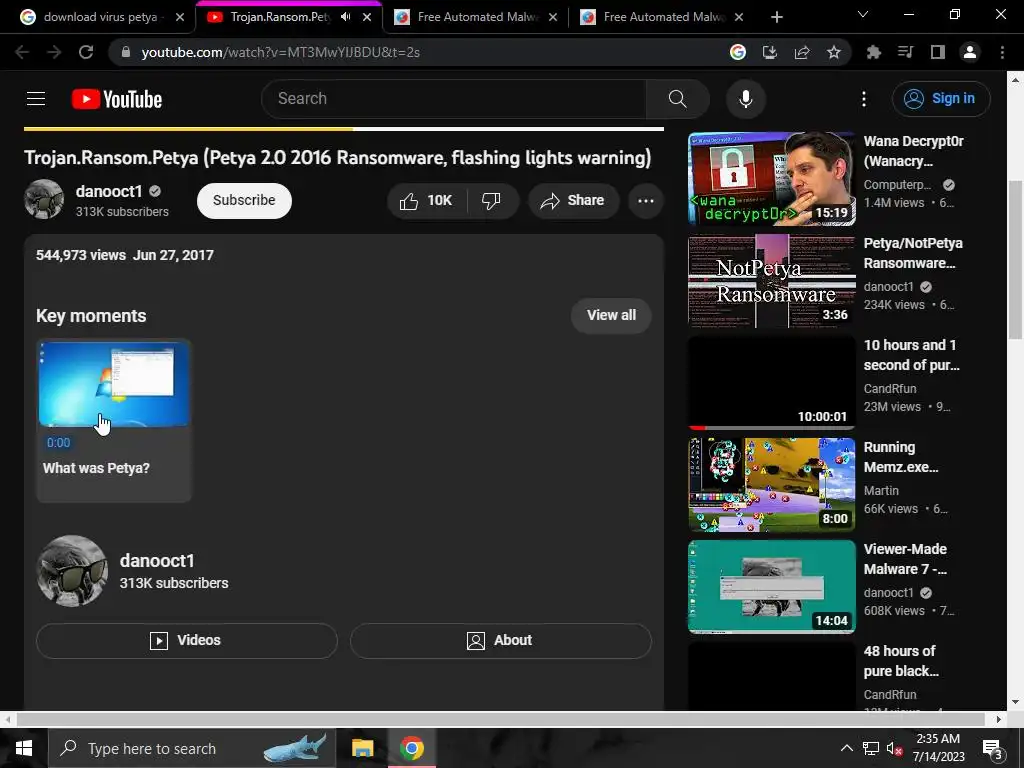Click the horizontal scrollbar at bottom
Viewport: 1024px width, 768px height.
pos(502,719)
